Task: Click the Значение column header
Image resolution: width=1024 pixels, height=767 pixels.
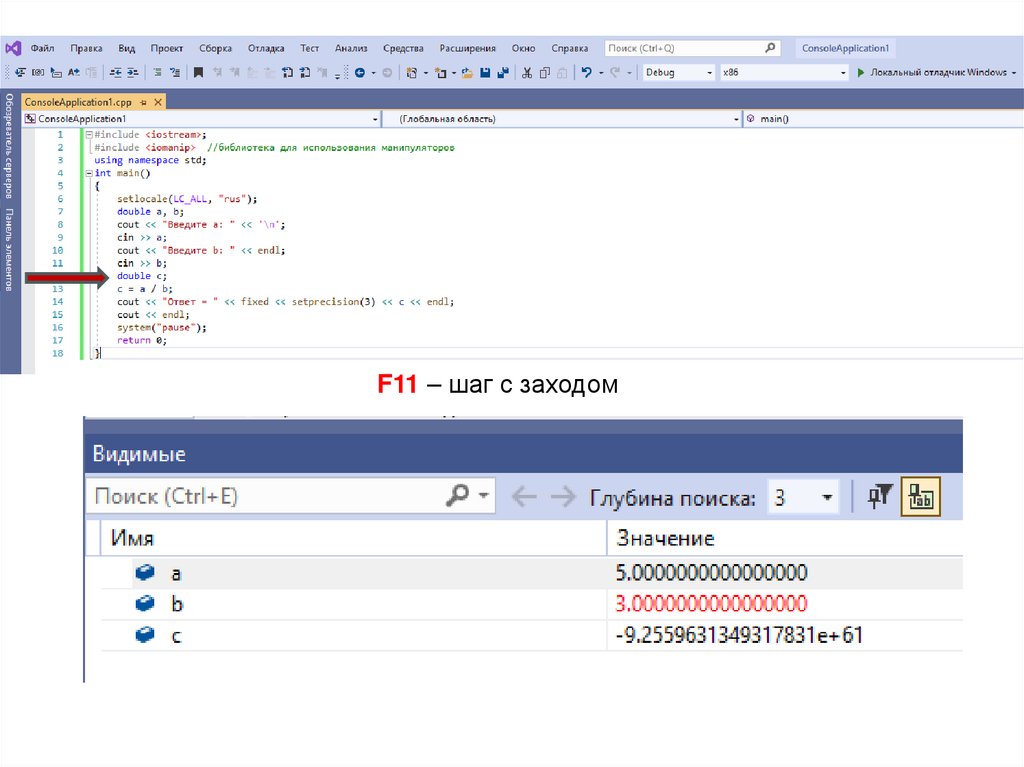Action: pos(665,538)
